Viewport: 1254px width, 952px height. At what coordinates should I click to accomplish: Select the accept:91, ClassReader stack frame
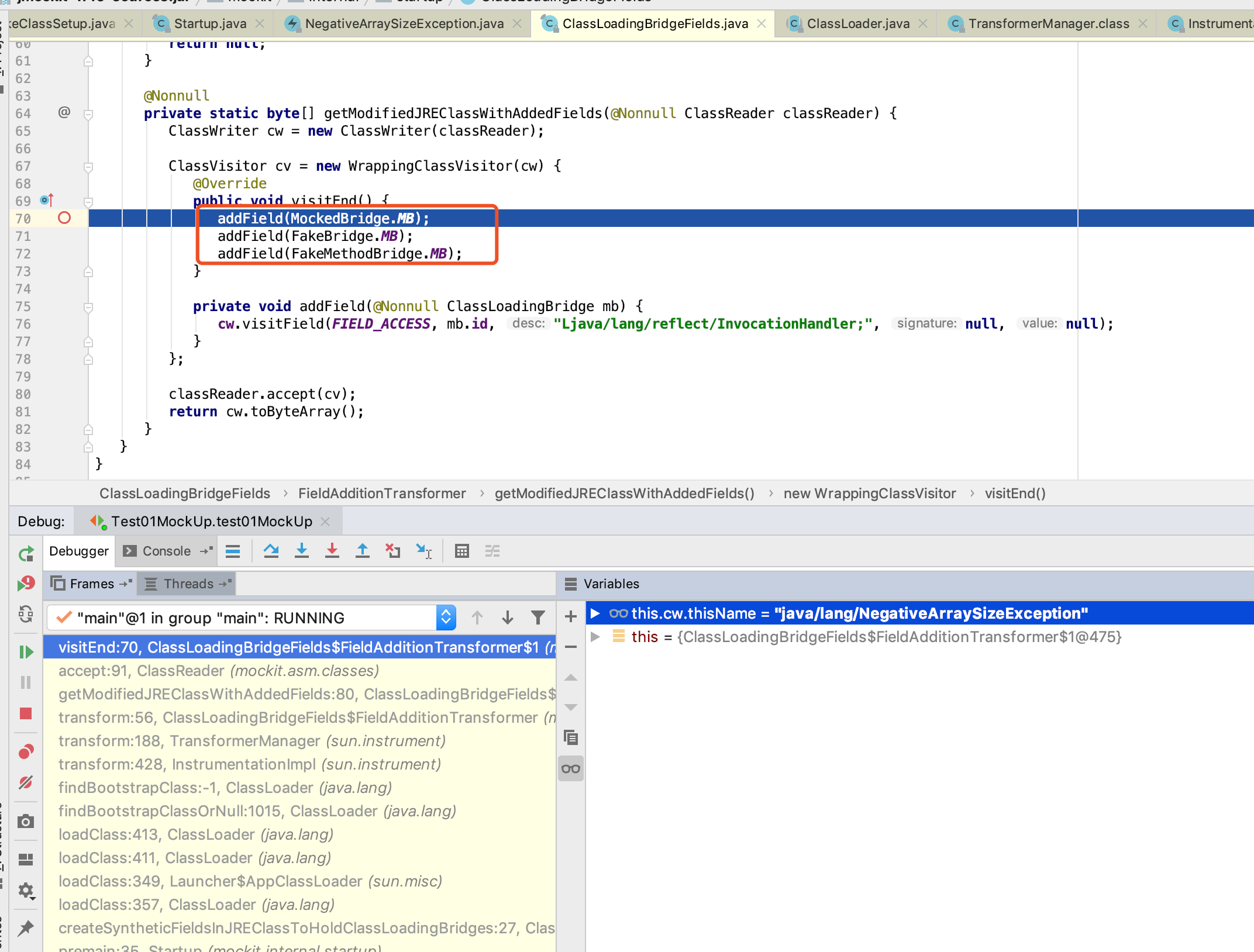click(x=219, y=671)
